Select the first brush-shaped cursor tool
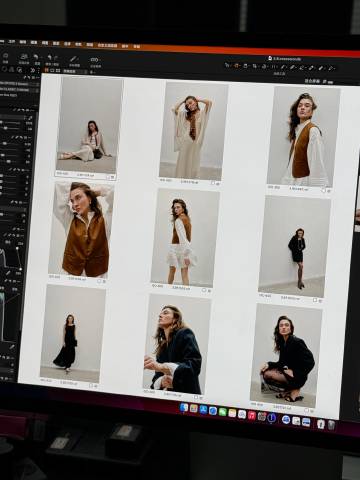The height and width of the screenshot is (480, 360). 283,67
